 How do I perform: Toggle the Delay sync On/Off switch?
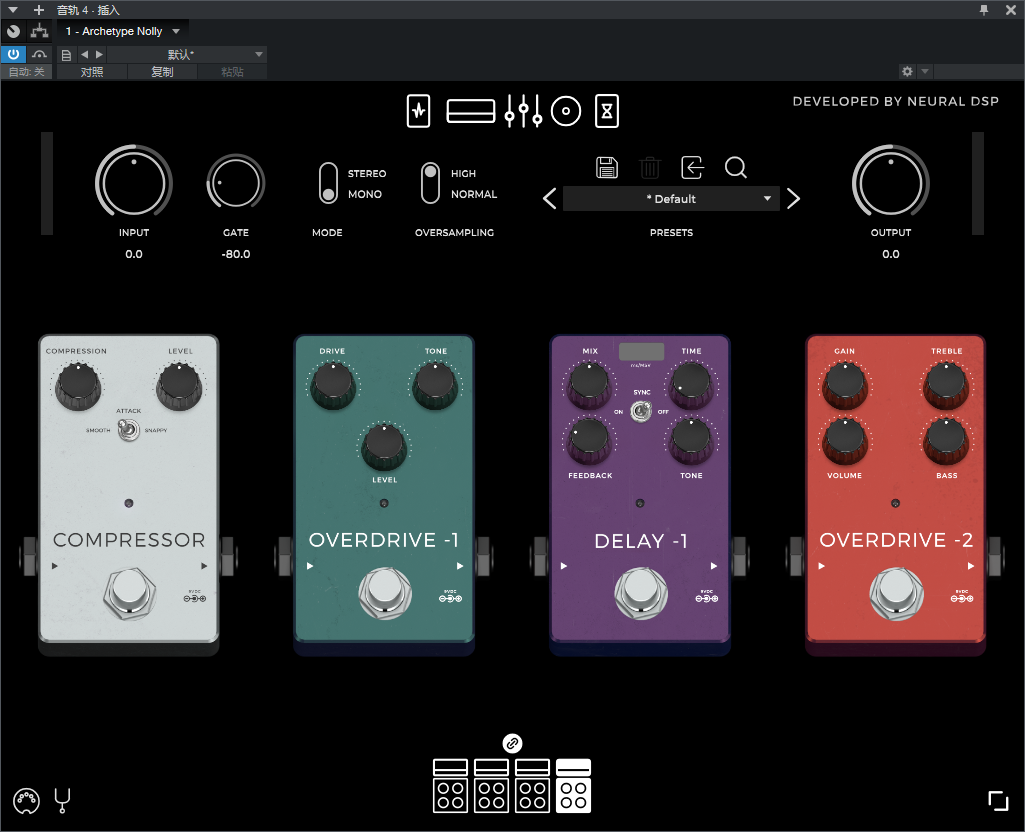click(x=641, y=411)
